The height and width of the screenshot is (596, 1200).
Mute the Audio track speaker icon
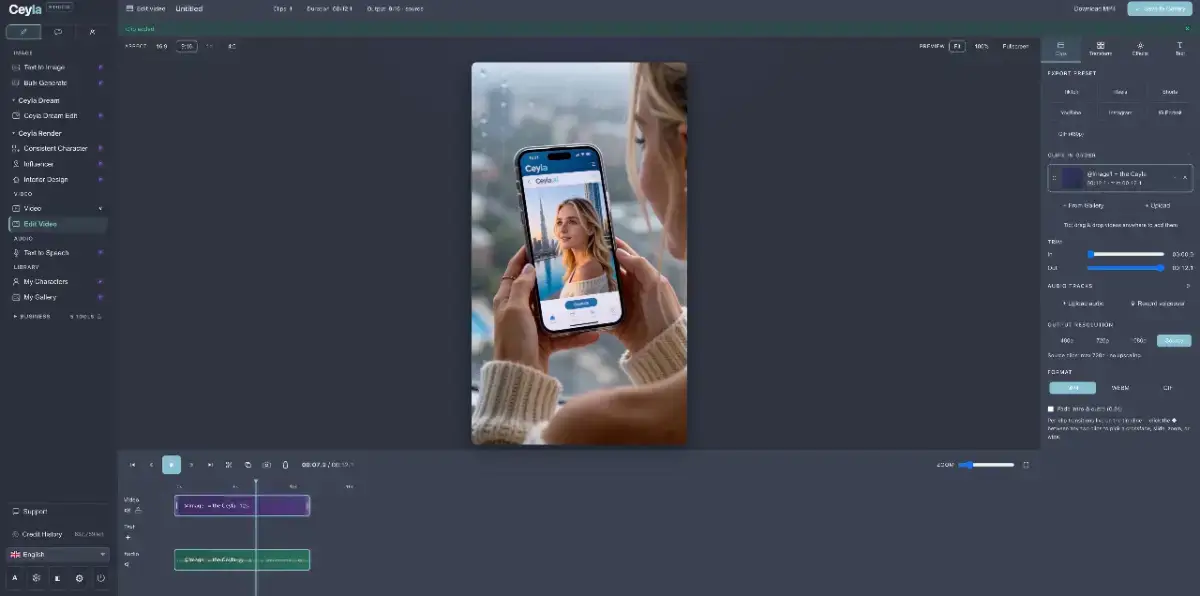[127, 565]
